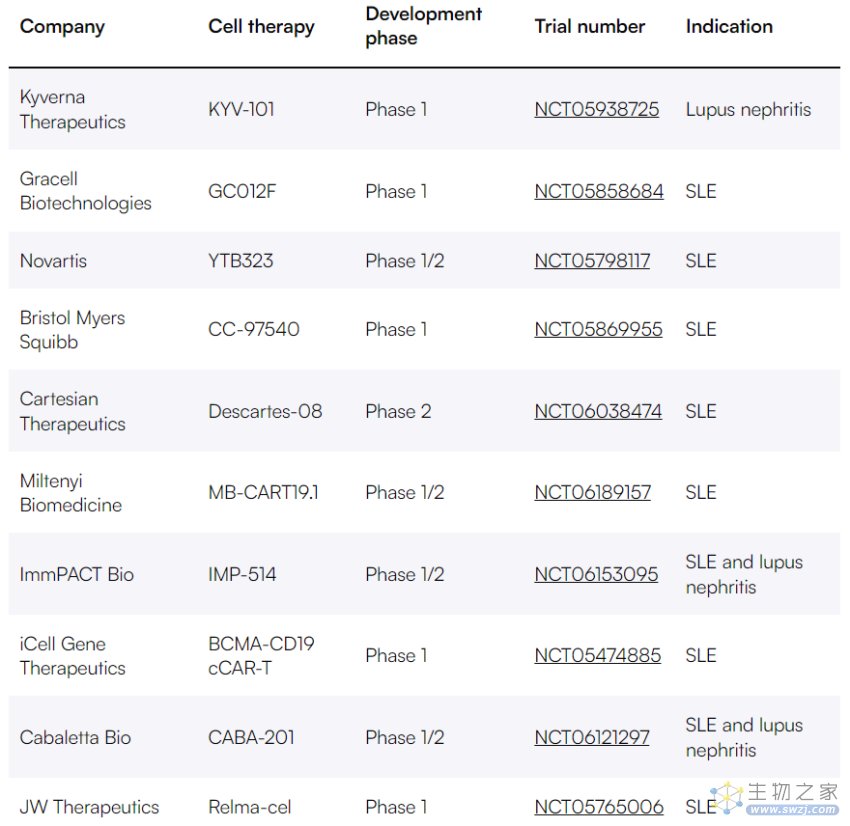The image size is (850, 826).
Task: Open Cartesian trial NCT06038474
Action: click(597, 411)
